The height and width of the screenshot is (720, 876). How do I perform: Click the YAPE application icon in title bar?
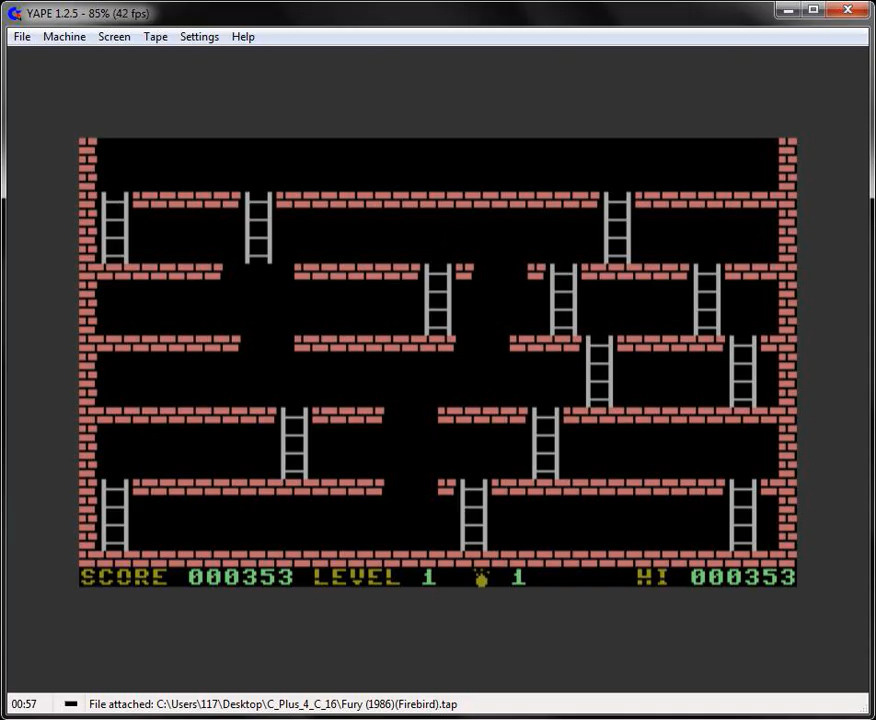point(15,13)
